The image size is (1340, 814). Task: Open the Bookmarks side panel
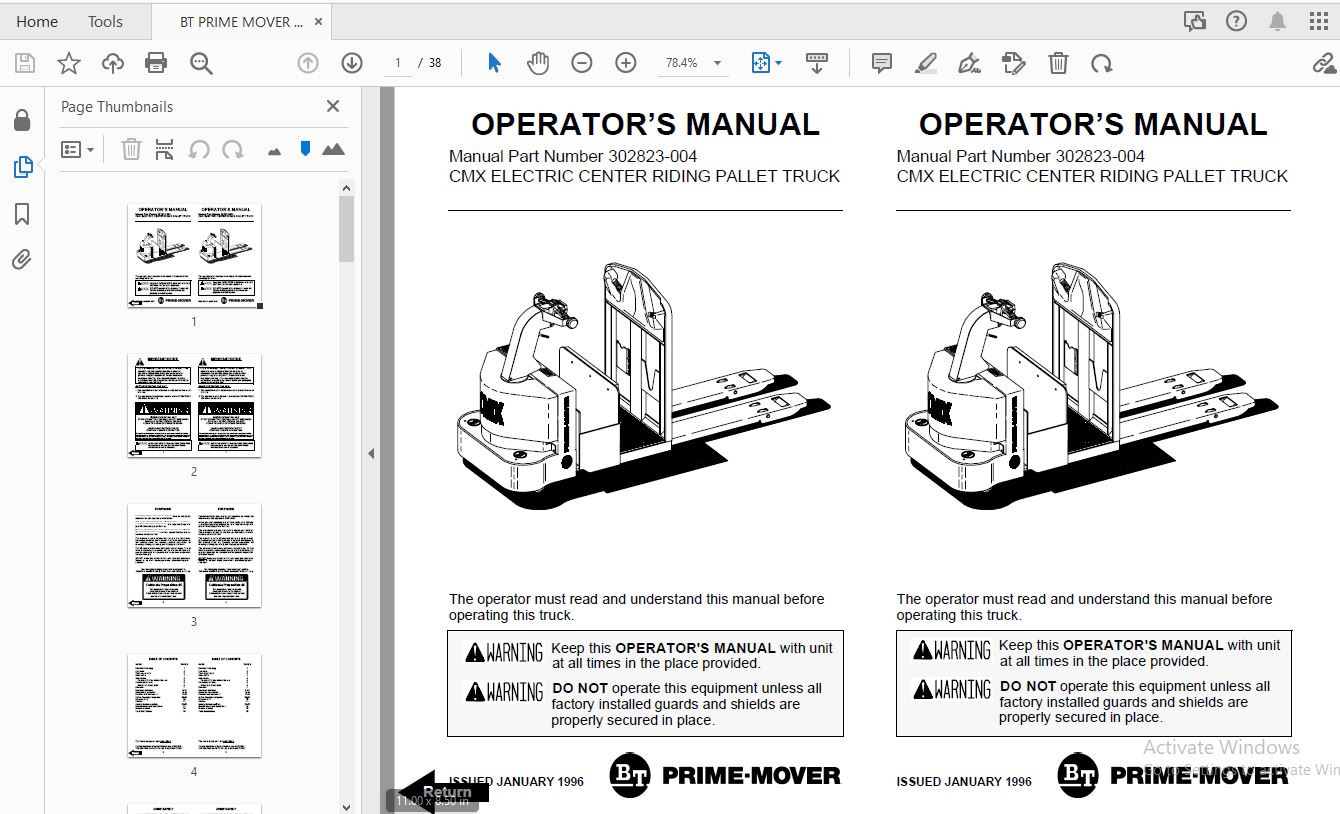(22, 214)
